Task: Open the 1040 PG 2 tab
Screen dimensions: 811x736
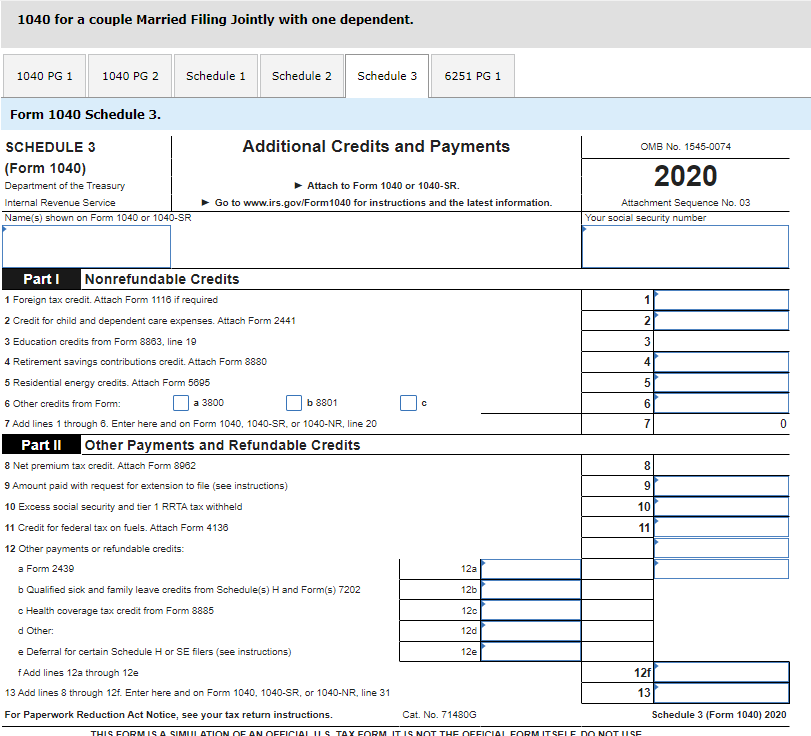Action: (130, 76)
